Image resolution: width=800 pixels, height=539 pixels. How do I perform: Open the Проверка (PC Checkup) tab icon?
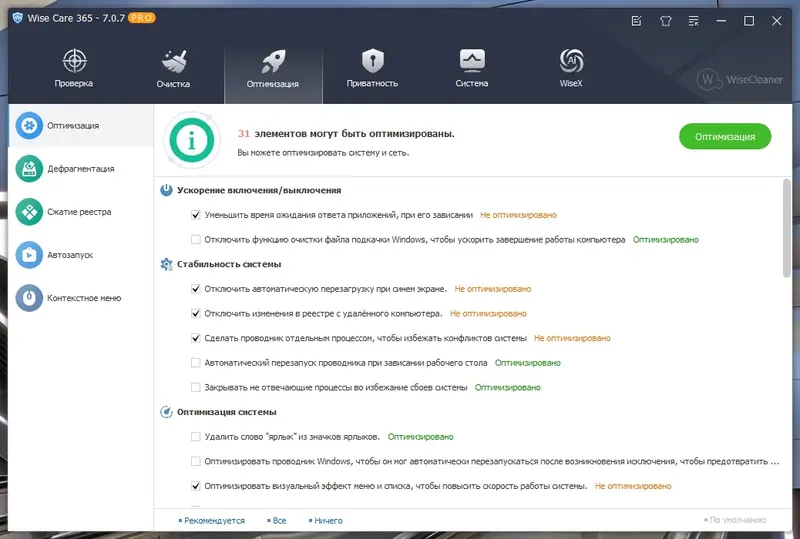[x=74, y=60]
